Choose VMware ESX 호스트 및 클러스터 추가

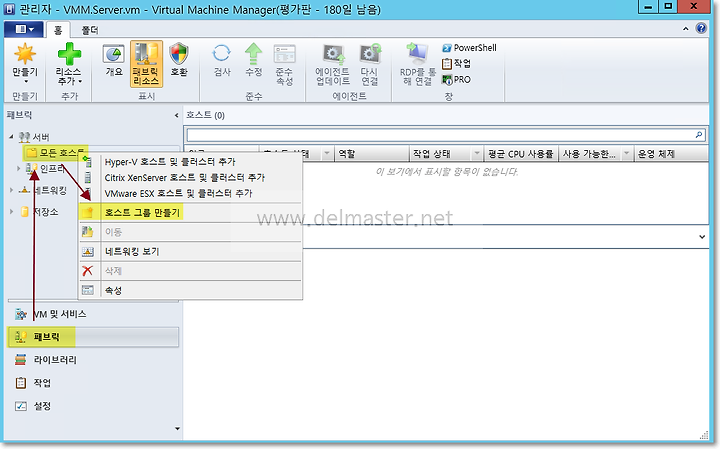191,193
